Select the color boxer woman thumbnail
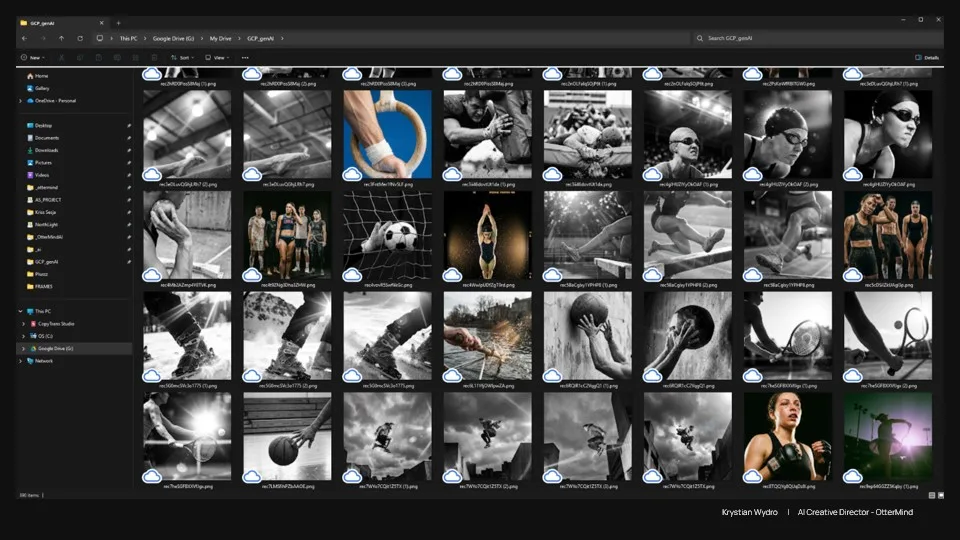This screenshot has width=960, height=540. (788, 436)
